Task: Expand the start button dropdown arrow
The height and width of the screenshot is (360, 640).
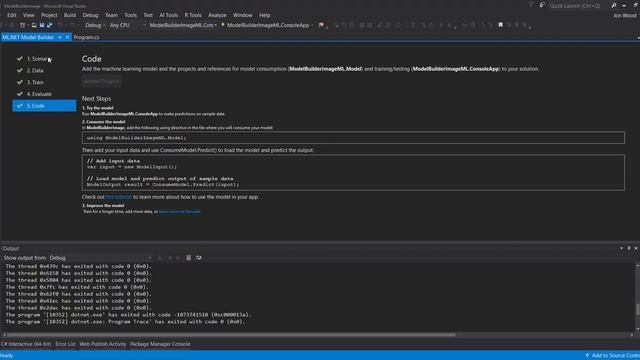Action: 312,25
